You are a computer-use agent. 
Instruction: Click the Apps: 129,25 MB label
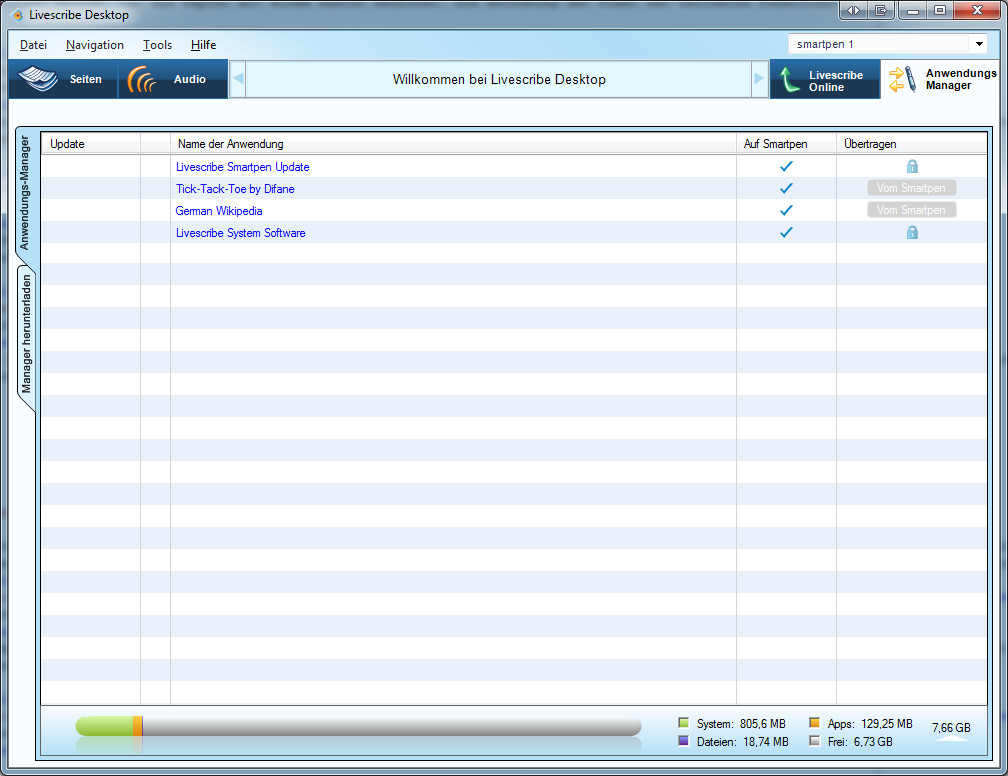click(x=870, y=724)
